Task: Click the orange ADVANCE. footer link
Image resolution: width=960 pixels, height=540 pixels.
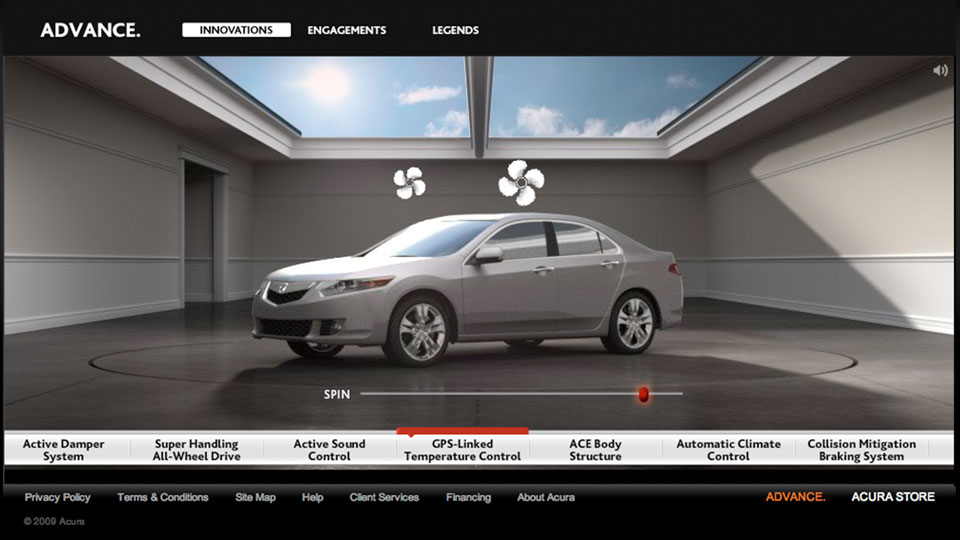Action: pyautogui.click(x=795, y=497)
